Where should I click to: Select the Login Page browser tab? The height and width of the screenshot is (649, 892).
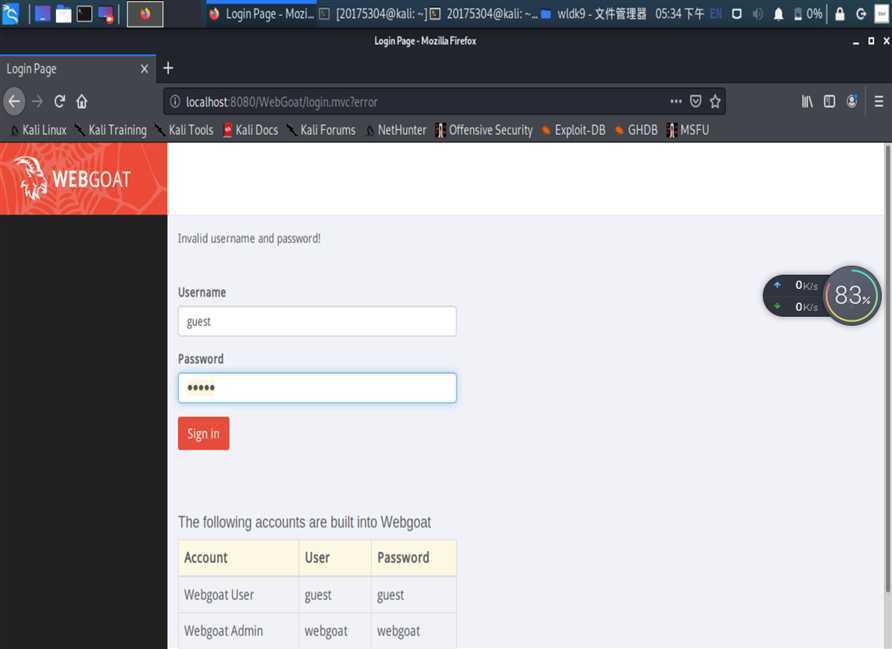[x=77, y=69]
